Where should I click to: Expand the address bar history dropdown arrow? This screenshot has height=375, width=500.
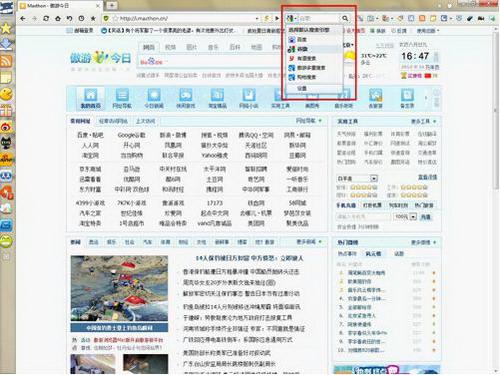(257, 18)
